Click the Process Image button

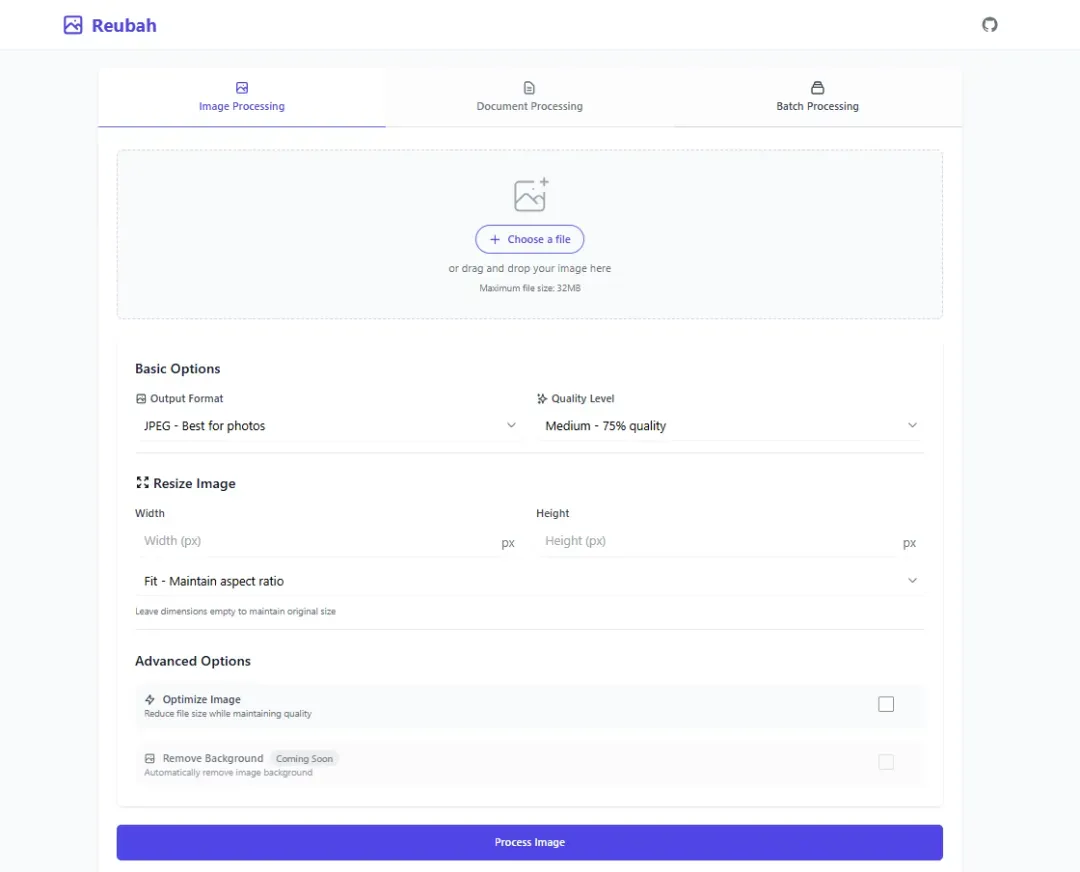coord(529,842)
